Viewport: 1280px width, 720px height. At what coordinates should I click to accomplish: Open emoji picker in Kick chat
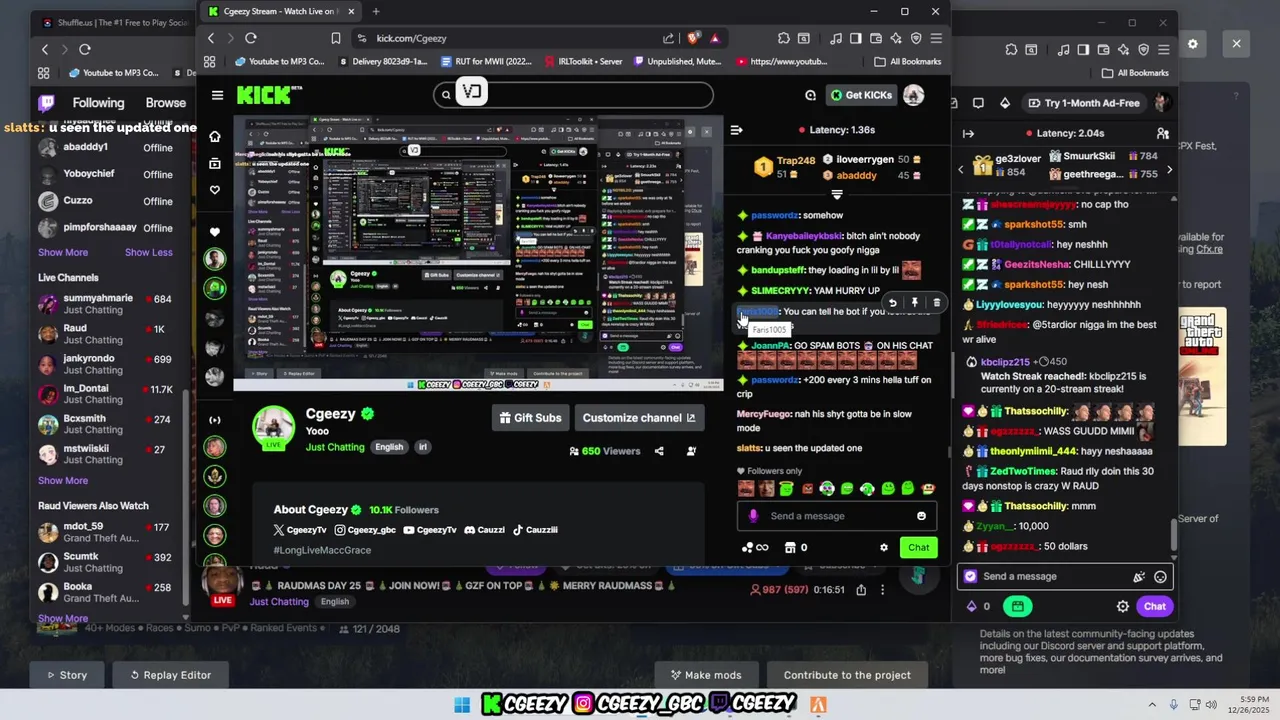921,516
